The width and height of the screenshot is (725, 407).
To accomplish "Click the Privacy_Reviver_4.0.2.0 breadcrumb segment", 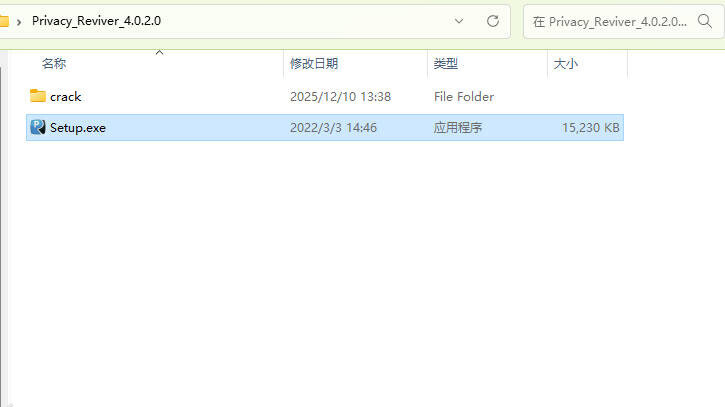I will click(96, 21).
